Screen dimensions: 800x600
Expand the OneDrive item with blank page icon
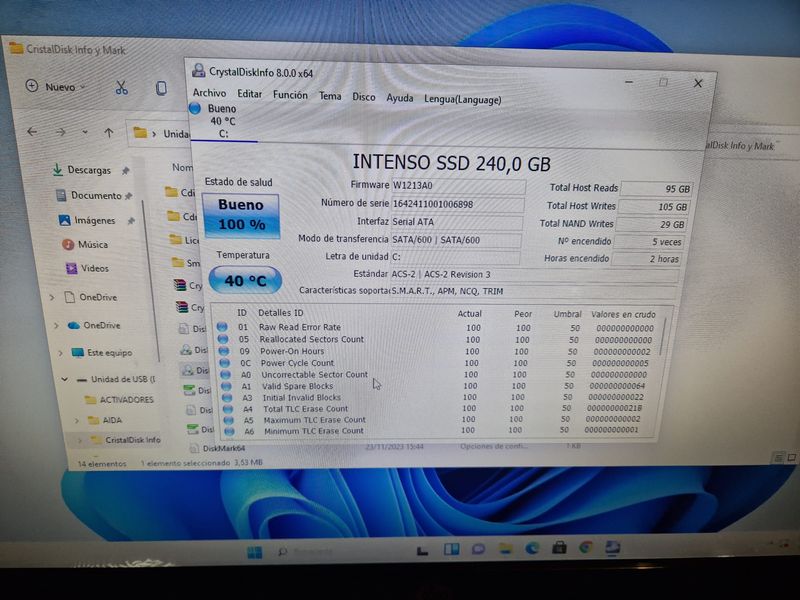point(52,297)
